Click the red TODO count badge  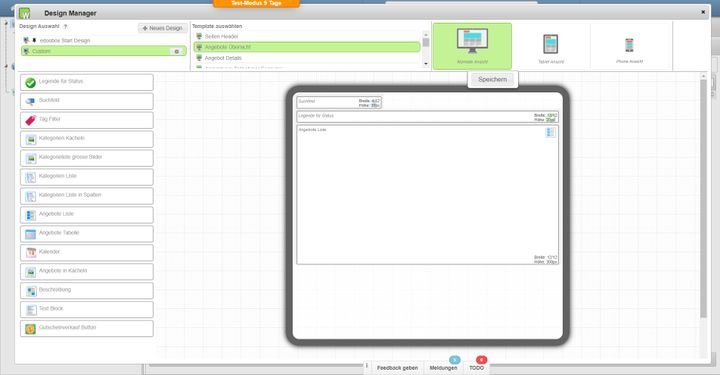[x=481, y=360]
